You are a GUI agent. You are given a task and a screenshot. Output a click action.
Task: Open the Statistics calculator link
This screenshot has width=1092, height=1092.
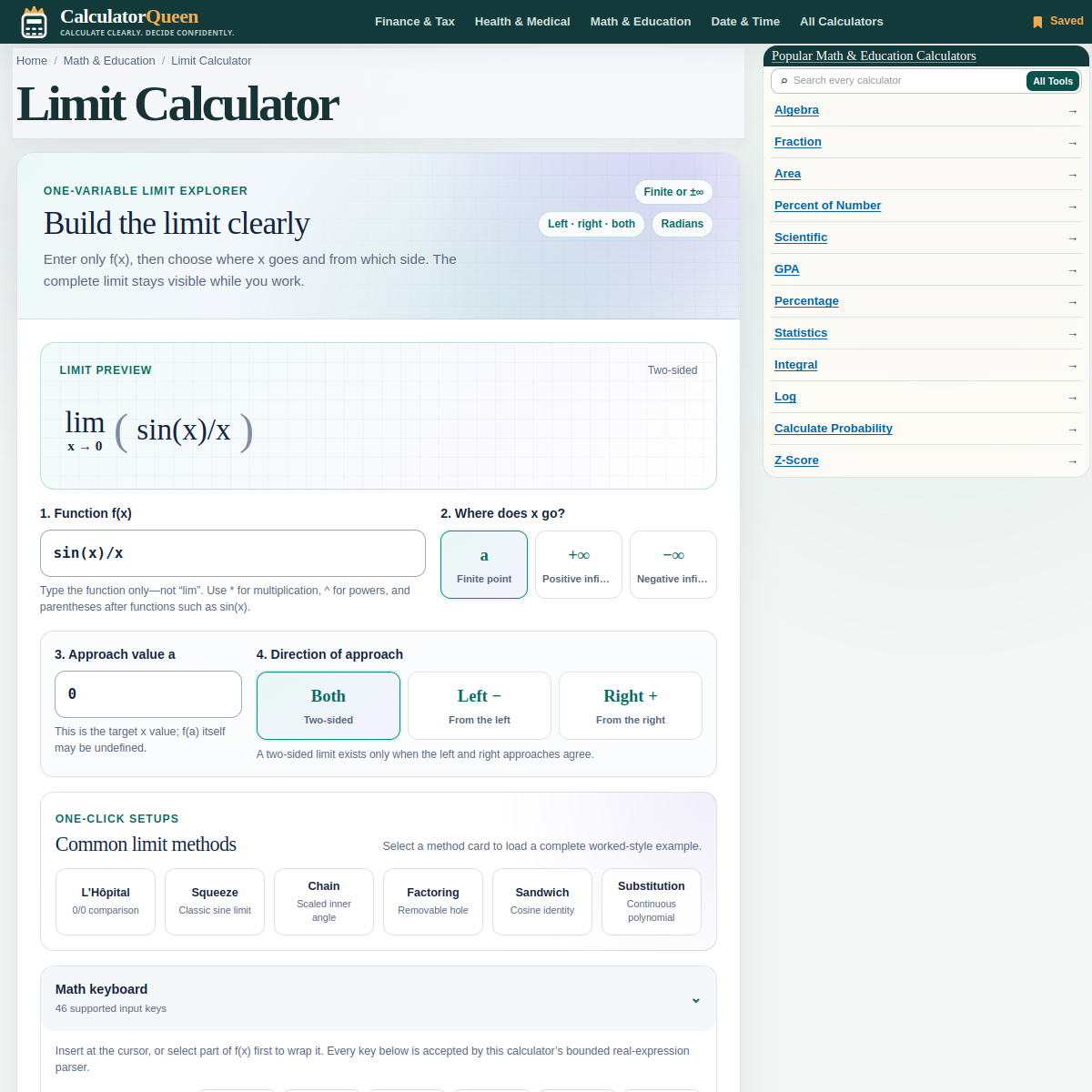tap(801, 333)
